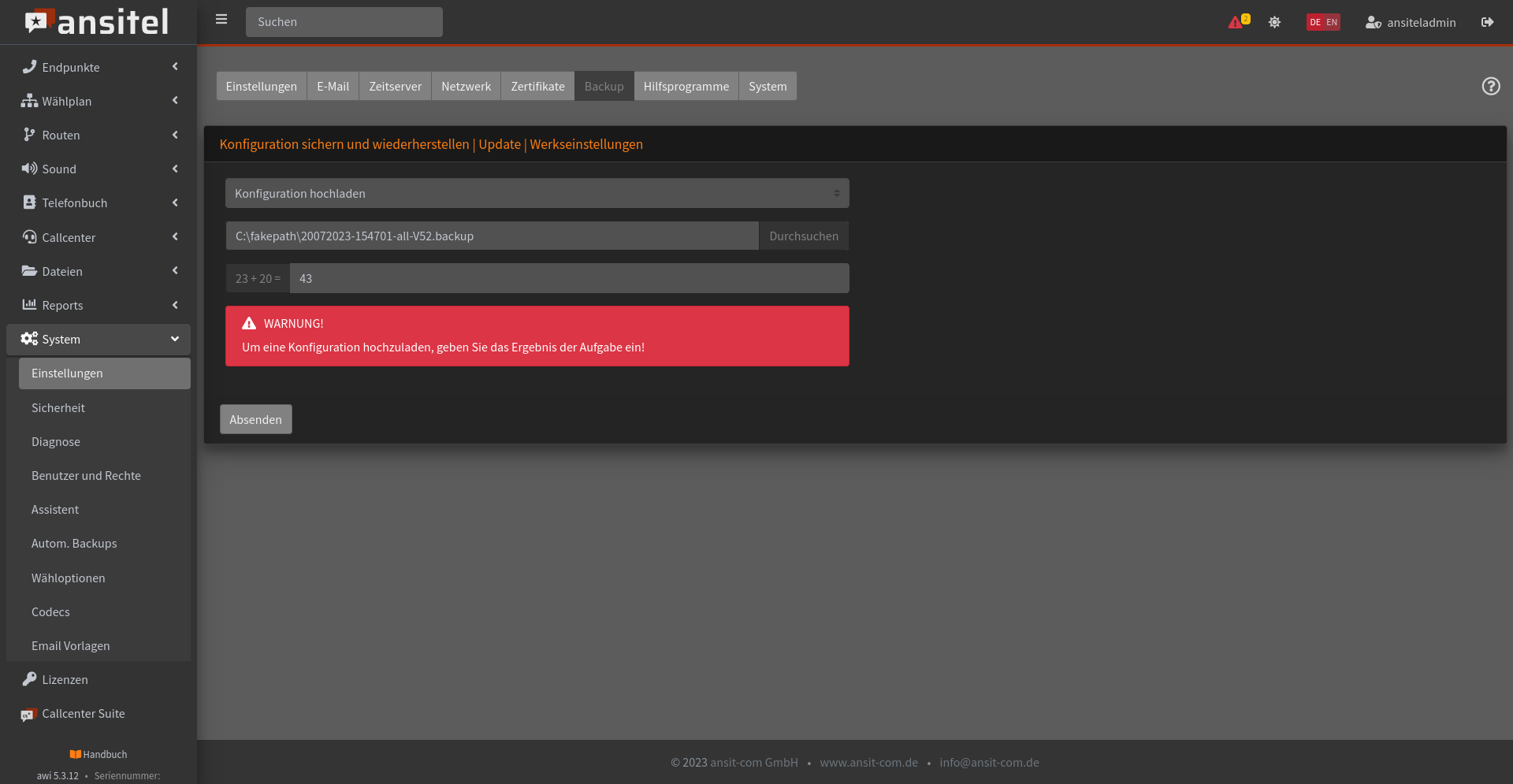Switch language to EN
Screen dimensions: 1513x784
1332,22
